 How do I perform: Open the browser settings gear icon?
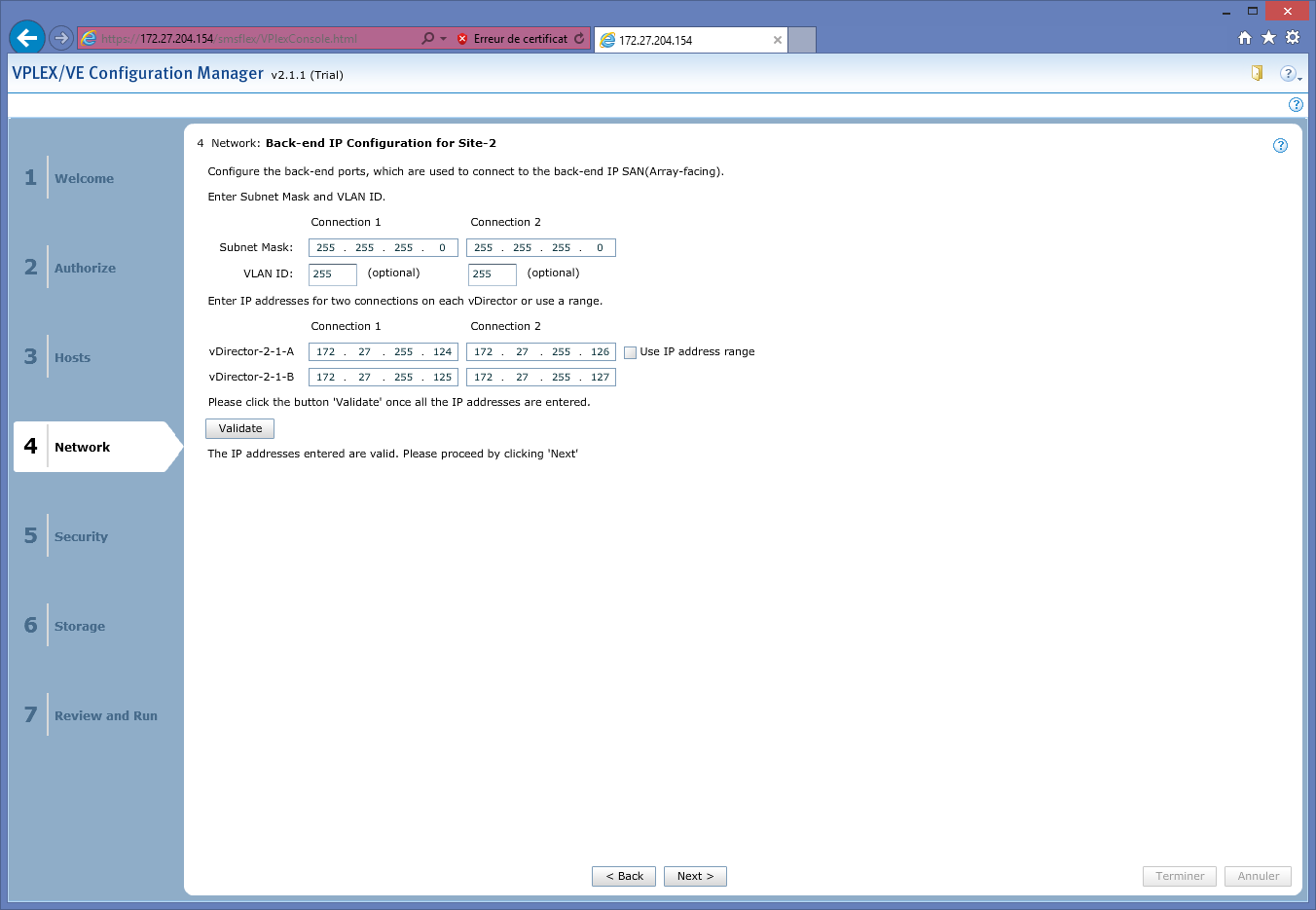1293,38
